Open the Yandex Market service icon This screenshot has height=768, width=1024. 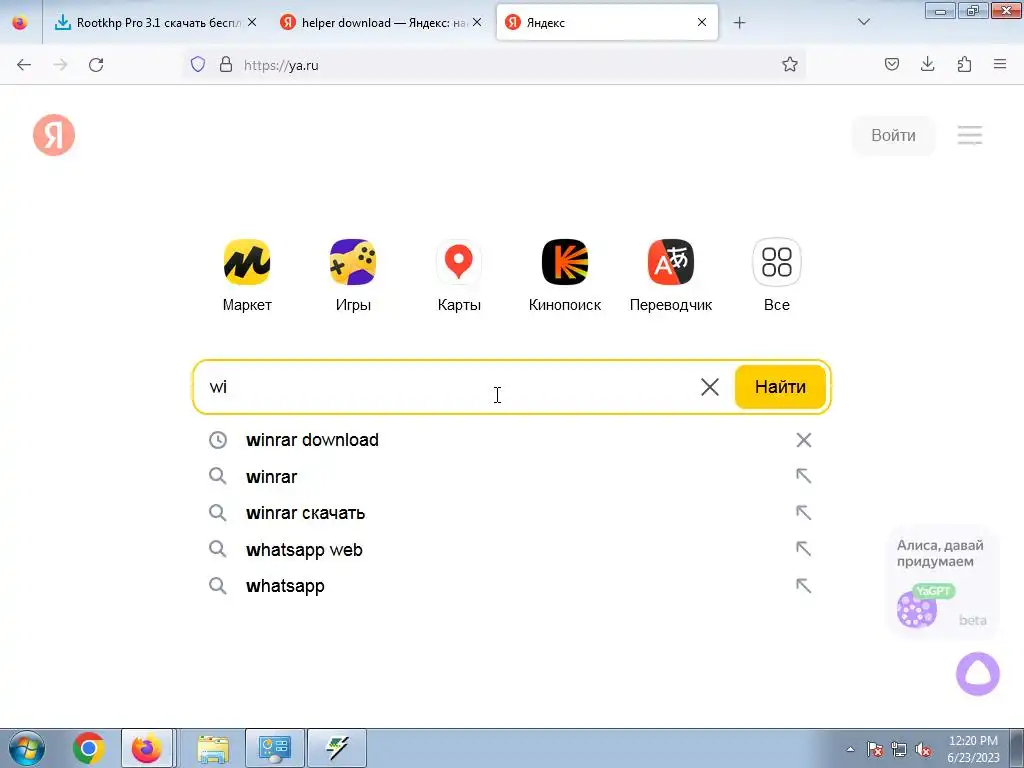[247, 262]
